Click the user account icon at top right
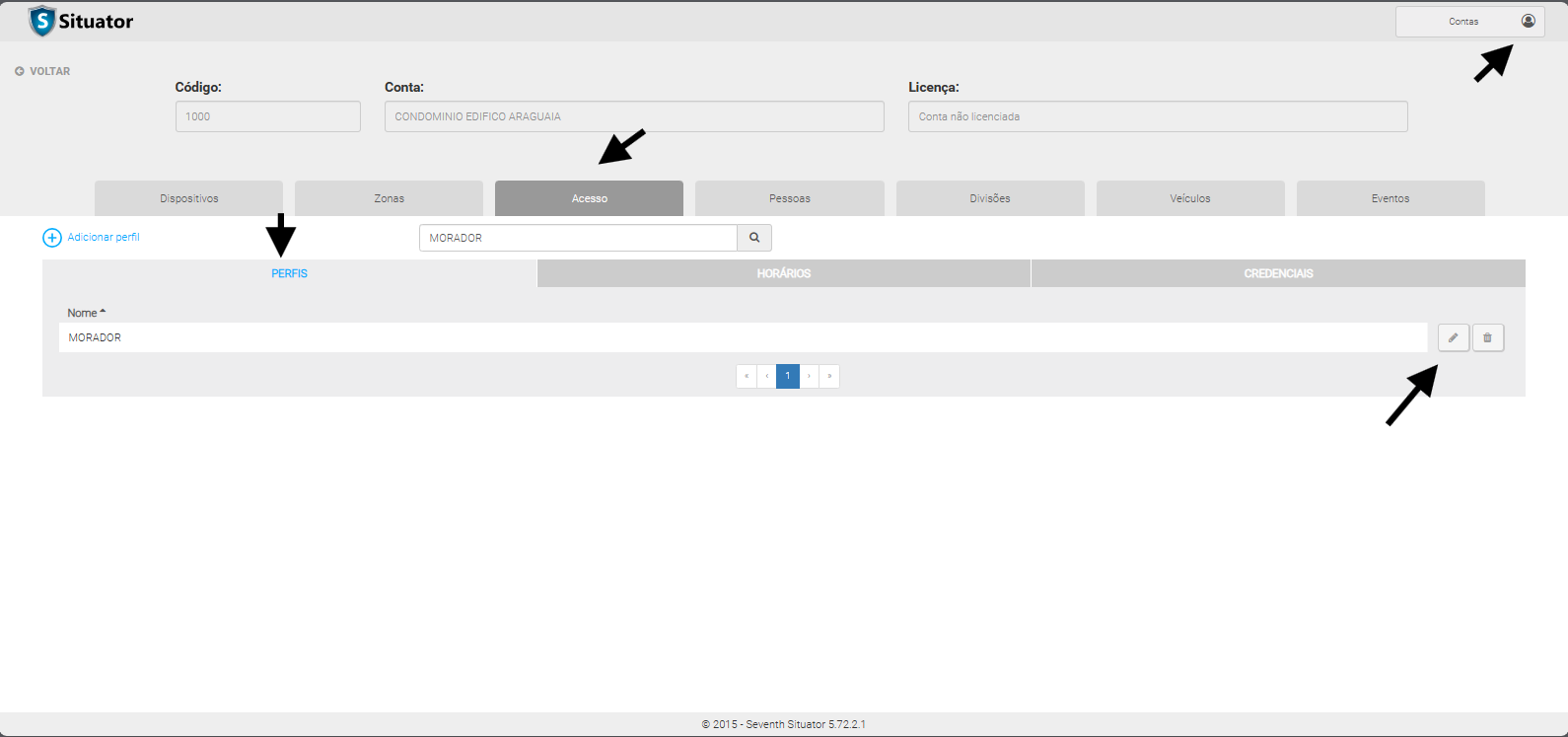The width and height of the screenshot is (1568, 737). click(1528, 21)
